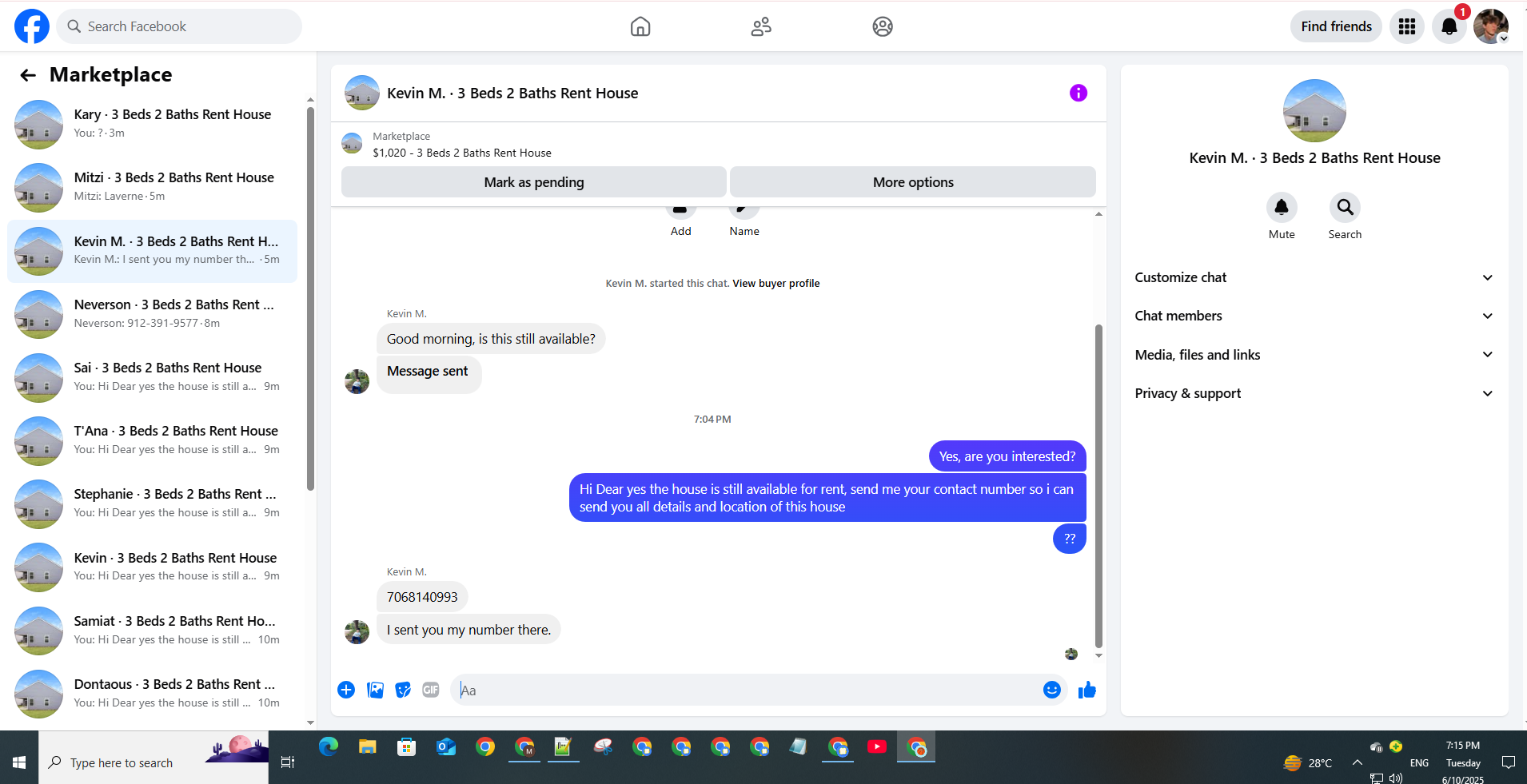Image resolution: width=1527 pixels, height=784 pixels.
Task: Select the Kevin M. conversation row
Action: 152,251
